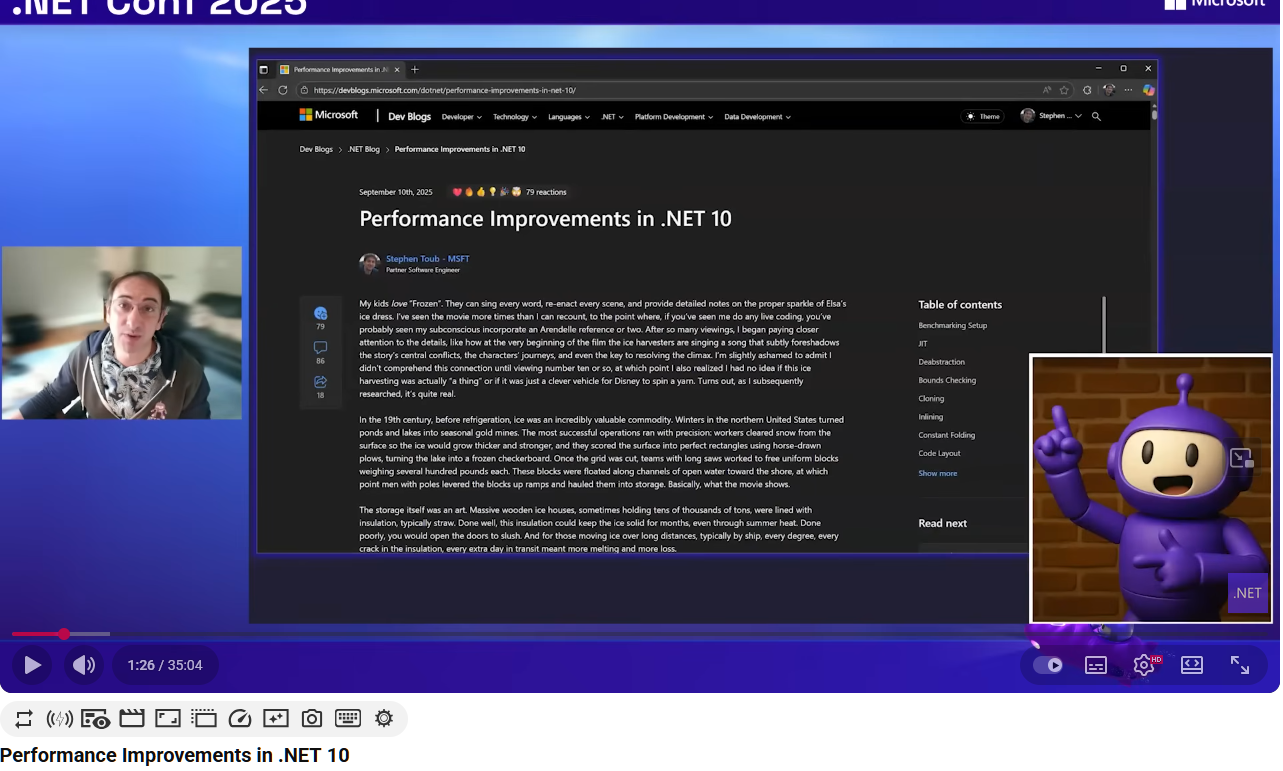The height and width of the screenshot is (771, 1283).
Task: Click the video progress bar scrubber
Action: pos(64,634)
